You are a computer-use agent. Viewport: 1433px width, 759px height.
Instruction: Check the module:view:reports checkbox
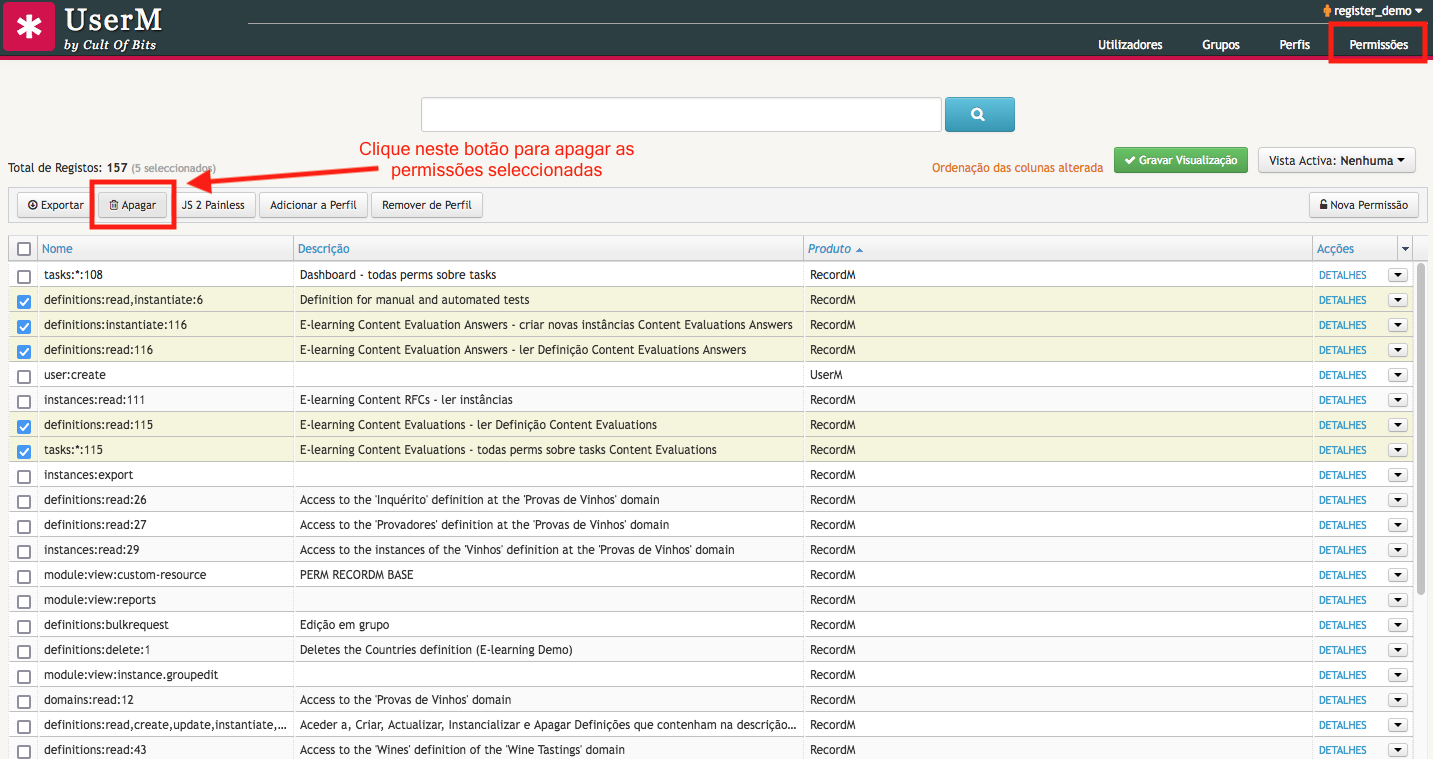coord(24,601)
